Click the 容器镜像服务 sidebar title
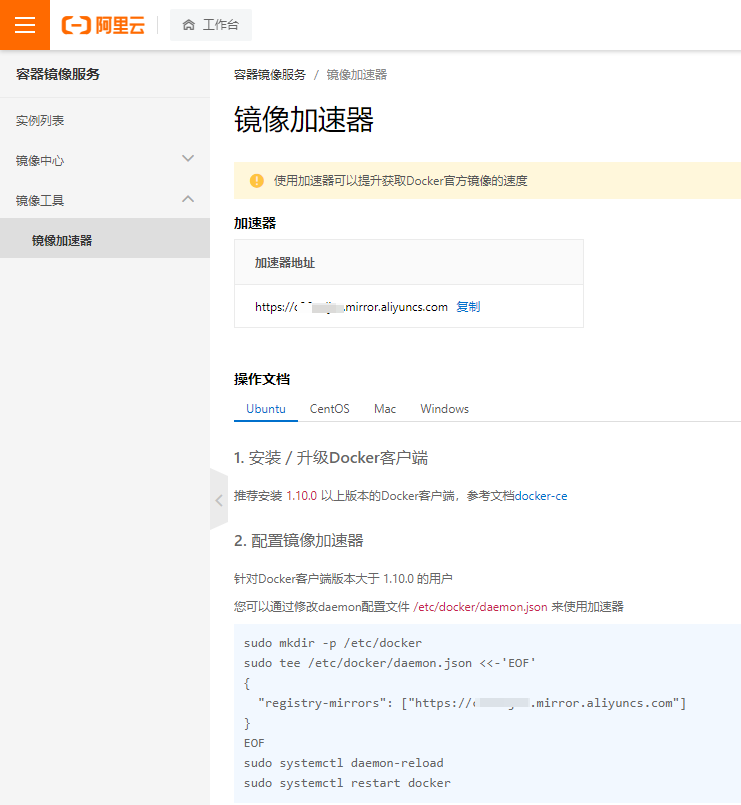This screenshot has width=741, height=805. coord(58,74)
